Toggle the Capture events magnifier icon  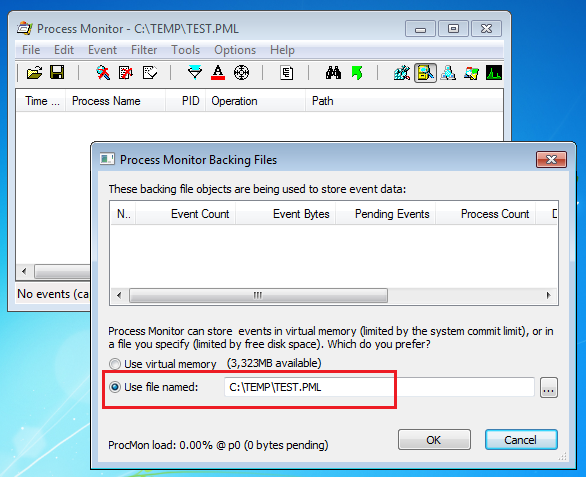coord(103,73)
